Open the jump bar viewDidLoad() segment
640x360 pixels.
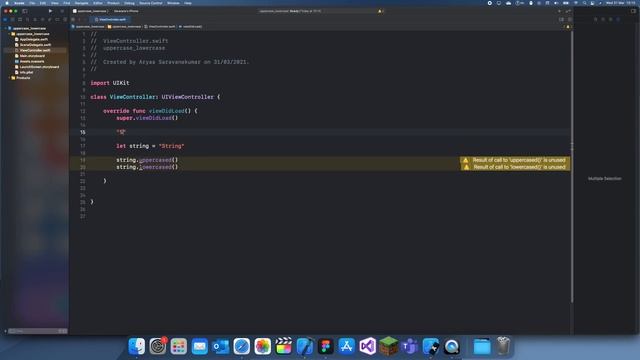pos(191,27)
